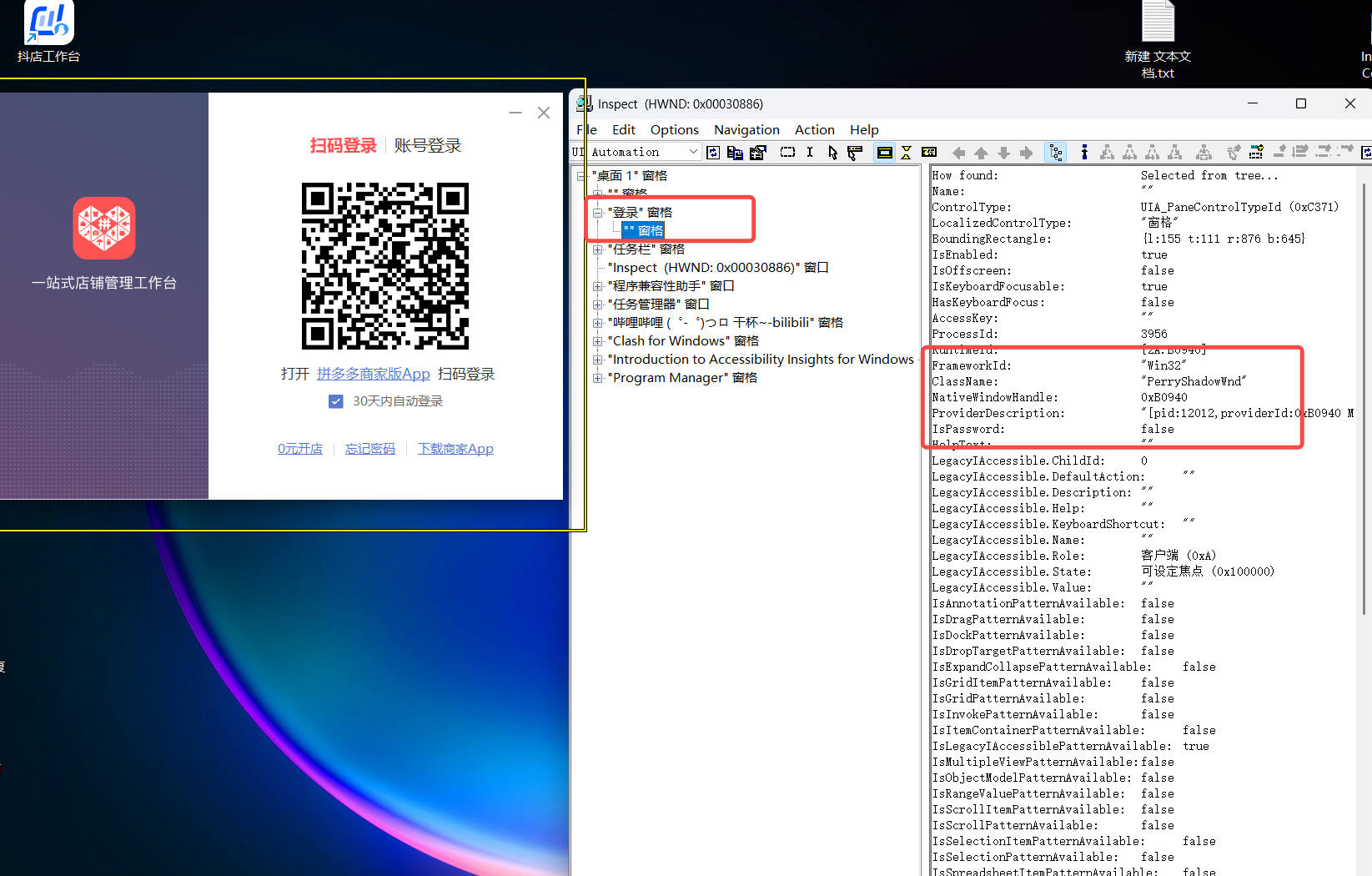Click the ClassName "PerryShadowWnd" value
1372x876 pixels.
pos(1194,381)
